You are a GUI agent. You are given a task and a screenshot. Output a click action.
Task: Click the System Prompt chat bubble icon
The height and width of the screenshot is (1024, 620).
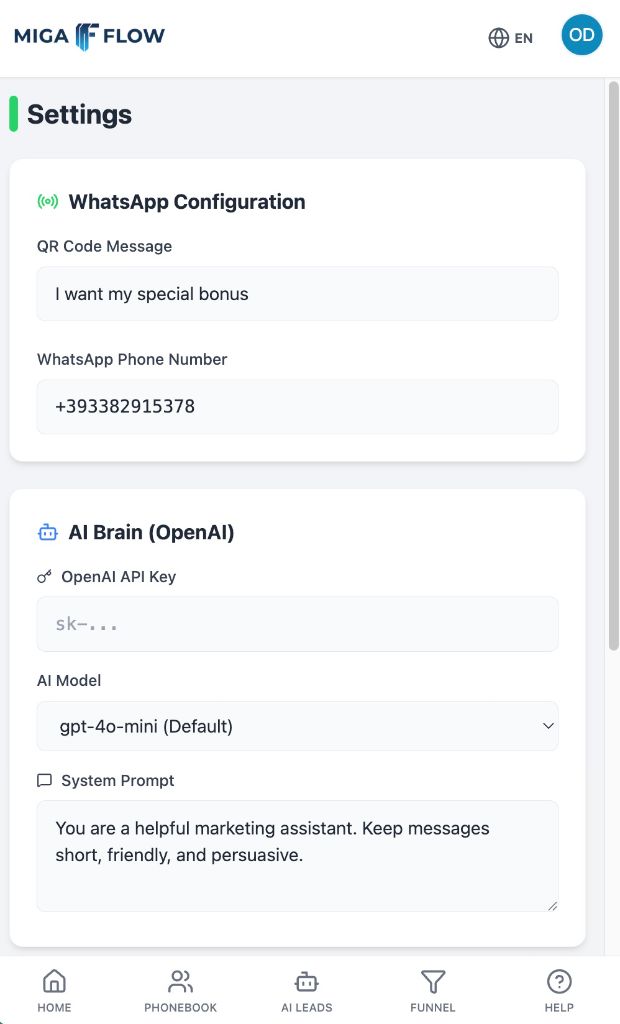coord(44,780)
